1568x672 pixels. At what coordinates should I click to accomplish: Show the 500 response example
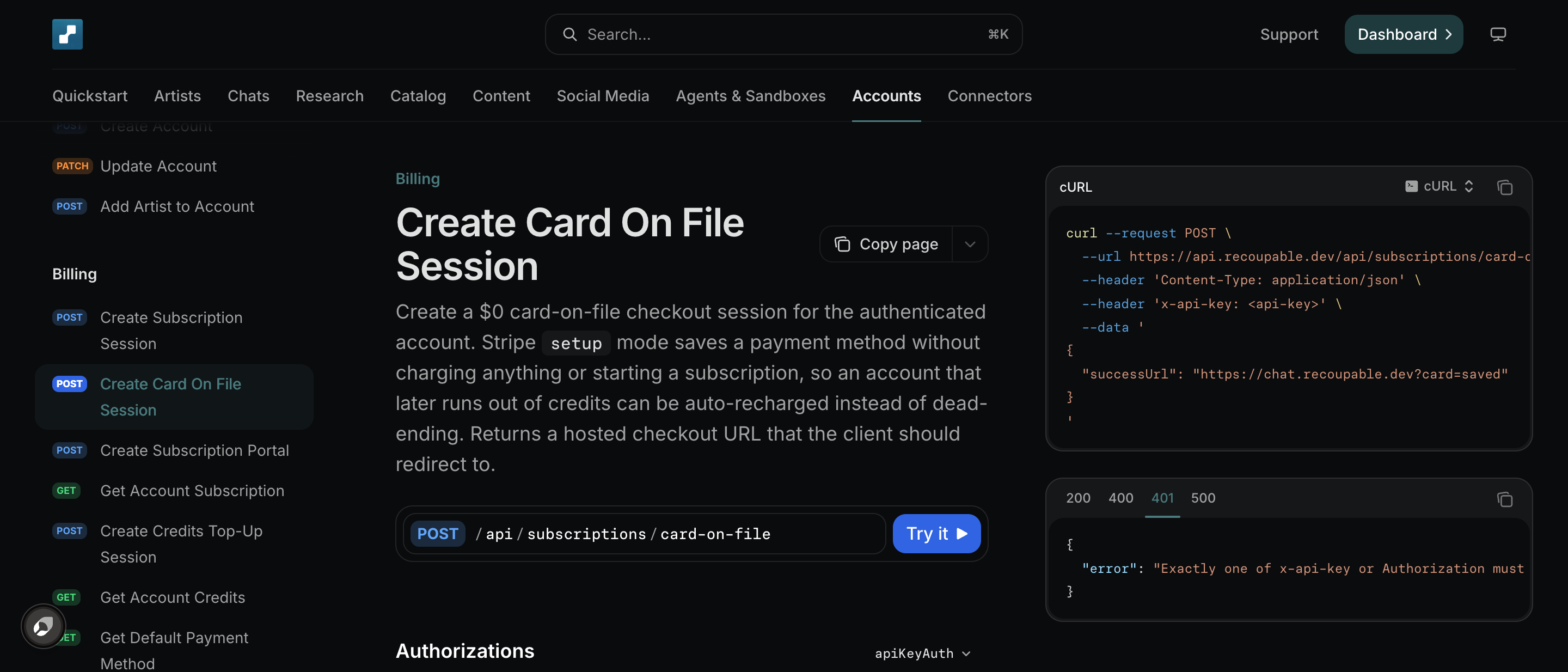[x=1203, y=498]
